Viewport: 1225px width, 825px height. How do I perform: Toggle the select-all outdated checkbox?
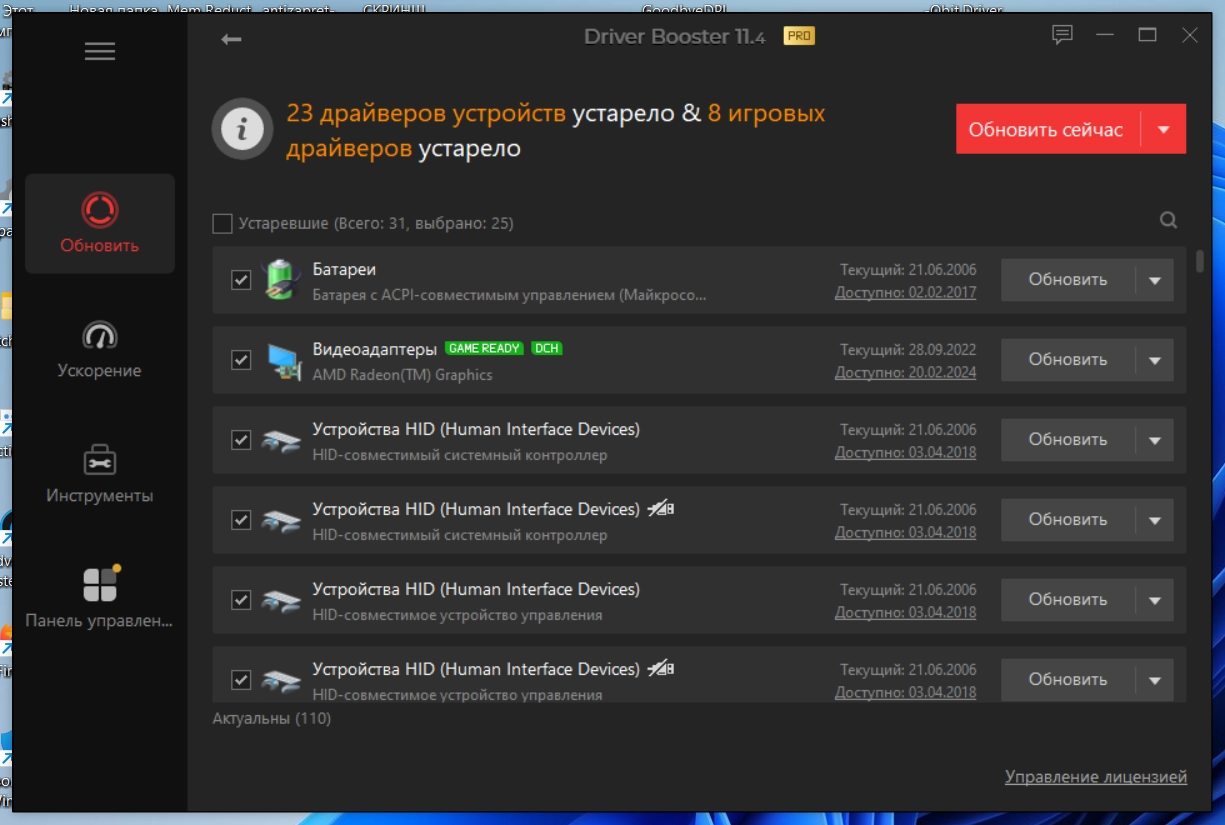click(223, 223)
